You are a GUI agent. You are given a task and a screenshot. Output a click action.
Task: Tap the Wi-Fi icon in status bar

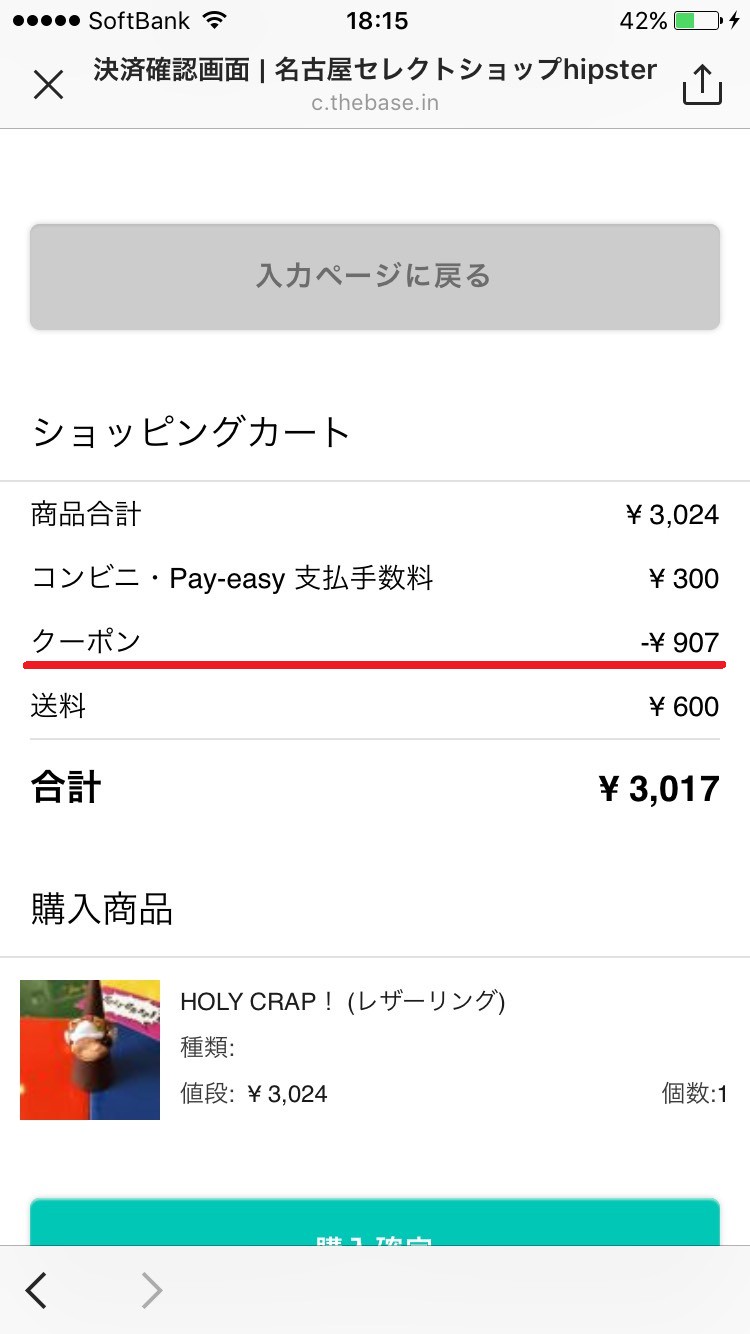213,20
